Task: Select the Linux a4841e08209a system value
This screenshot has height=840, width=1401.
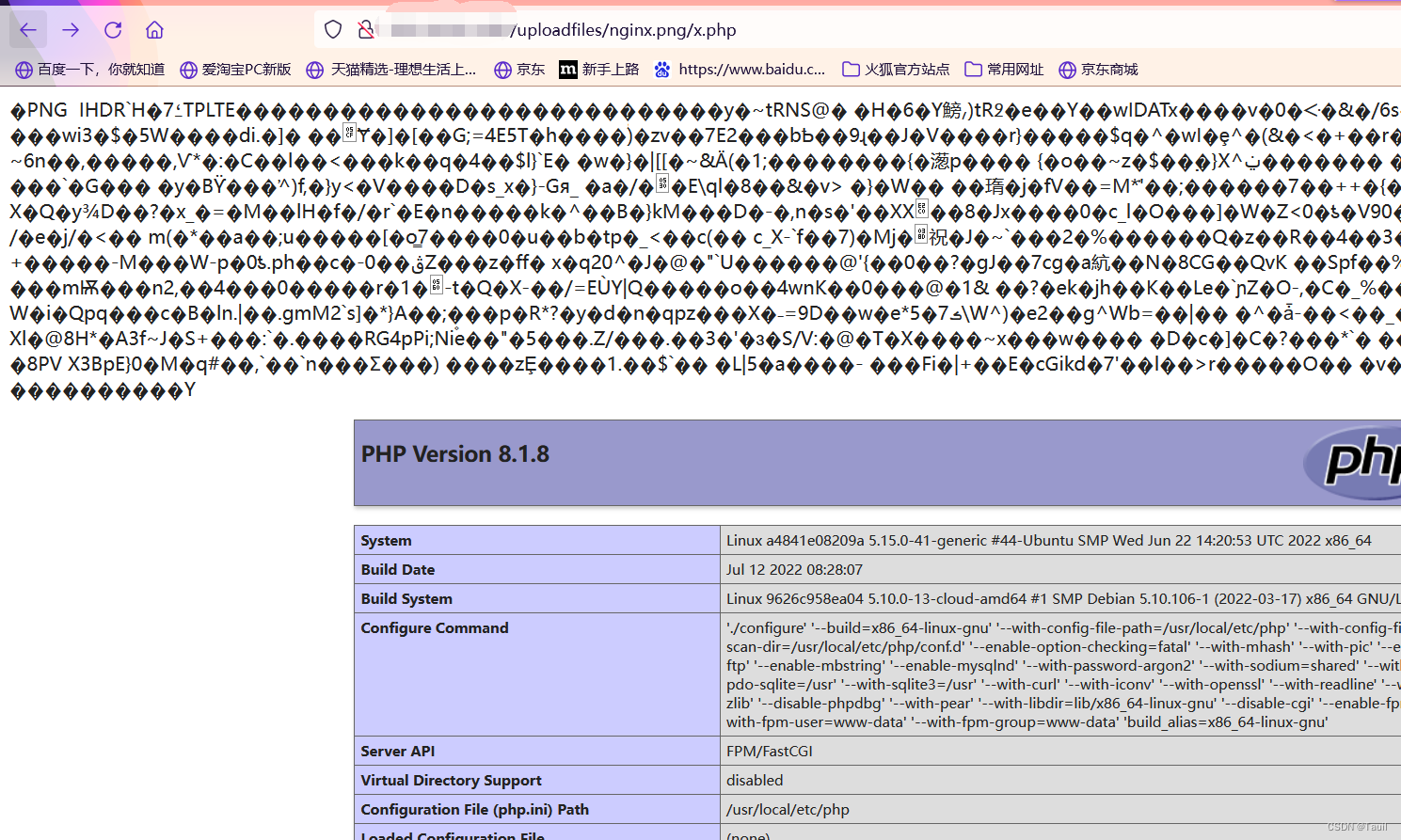Action: point(1049,541)
